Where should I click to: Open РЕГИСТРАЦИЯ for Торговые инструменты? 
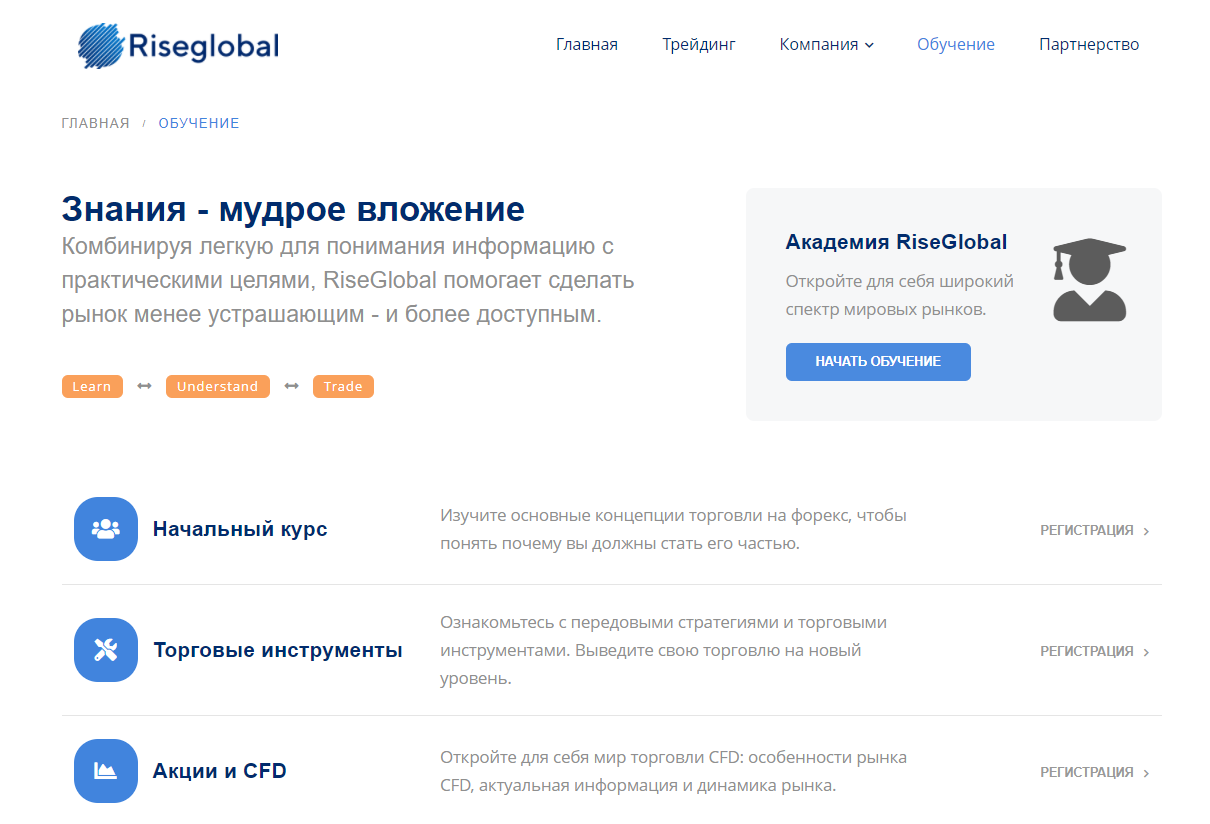1095,651
